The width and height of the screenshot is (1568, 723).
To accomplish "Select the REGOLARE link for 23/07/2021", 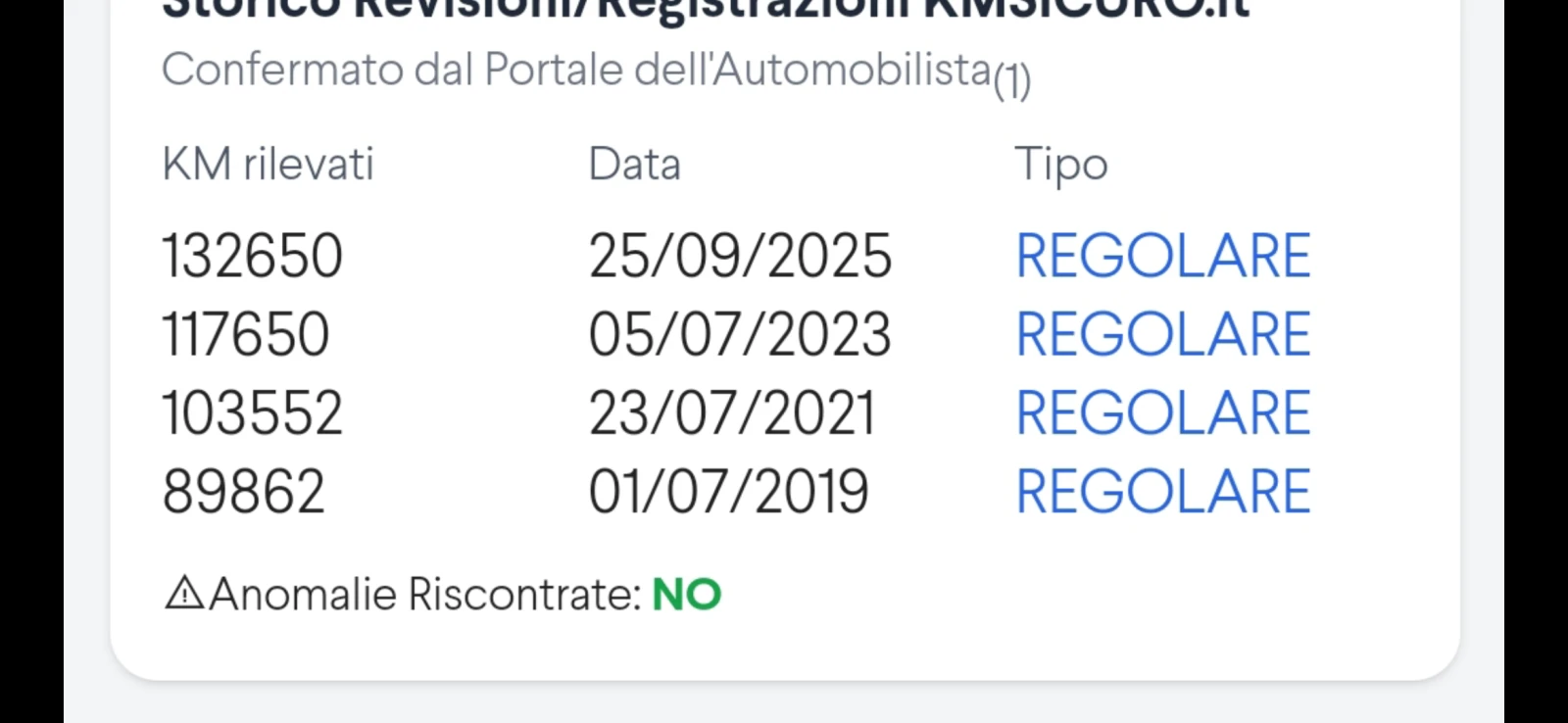I will (x=1162, y=413).
